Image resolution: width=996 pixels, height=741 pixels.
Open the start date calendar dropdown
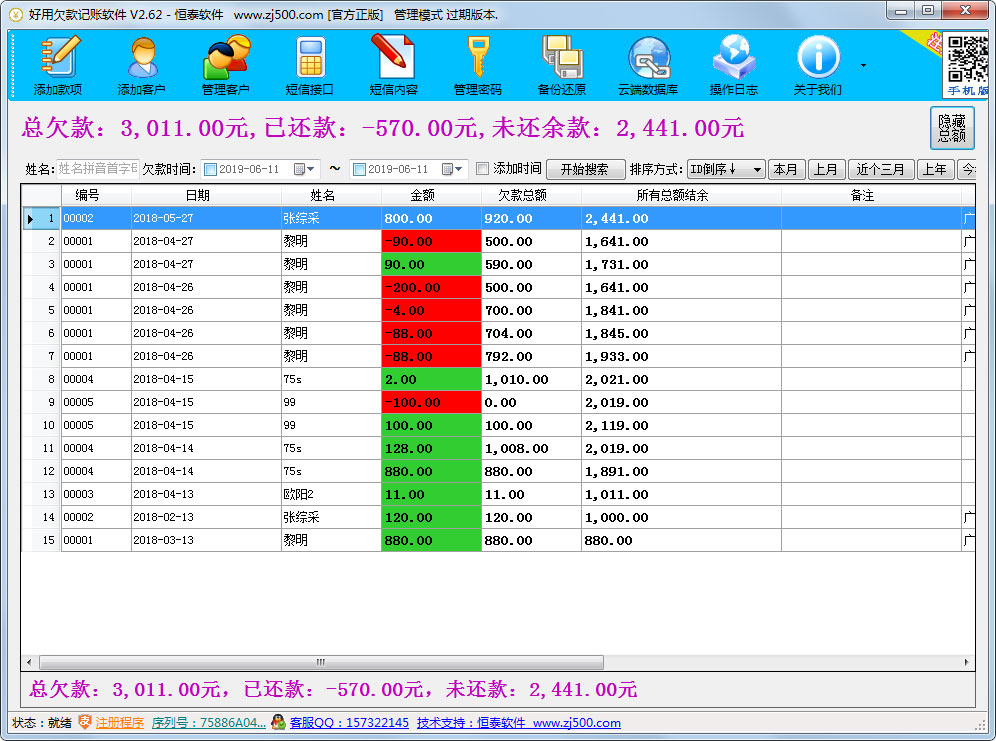click(x=305, y=170)
